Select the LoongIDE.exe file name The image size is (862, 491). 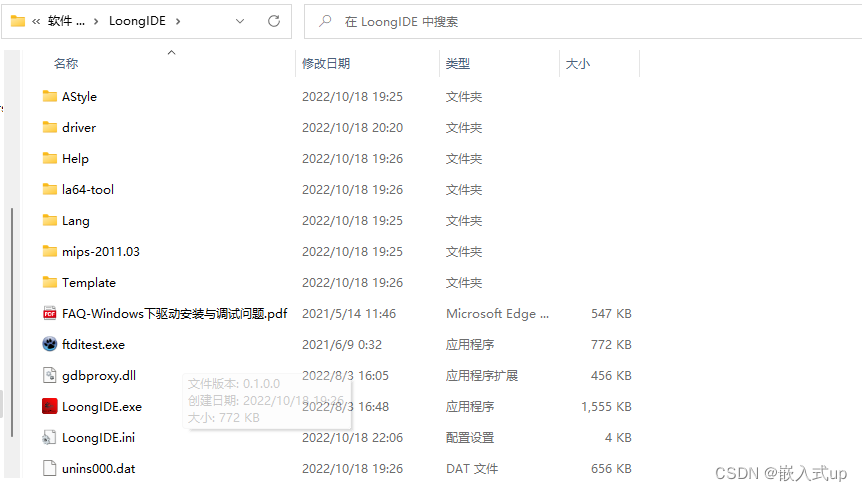(102, 407)
